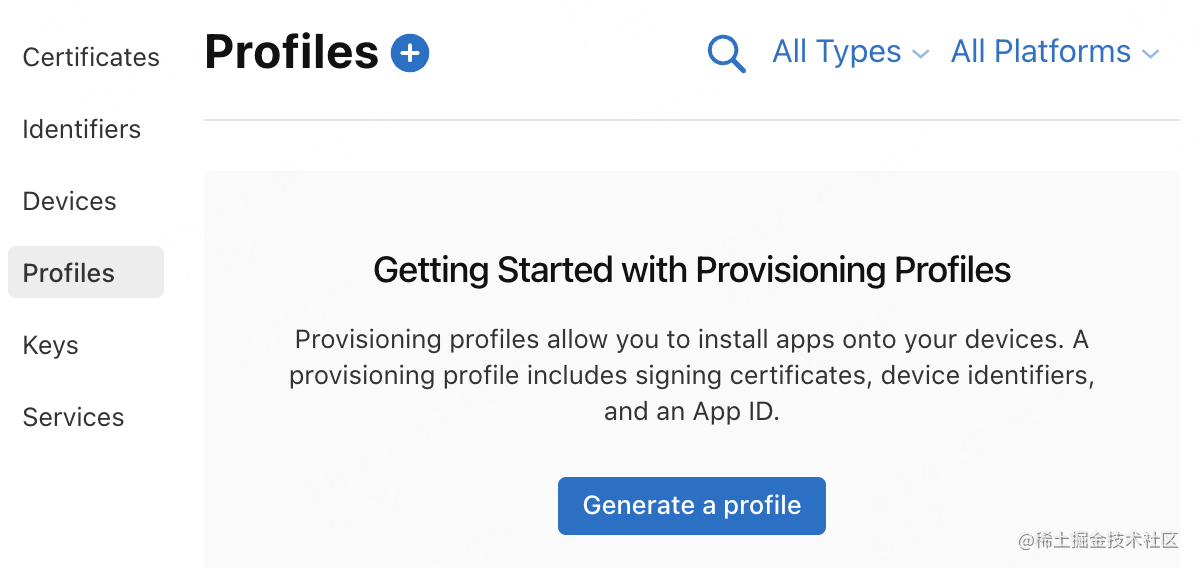Click the All Types label text
The height and width of the screenshot is (568, 1196).
(x=837, y=52)
